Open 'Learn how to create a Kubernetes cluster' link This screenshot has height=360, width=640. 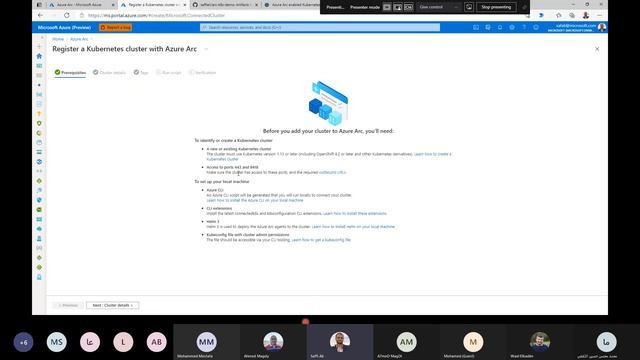pyautogui.click(x=432, y=154)
